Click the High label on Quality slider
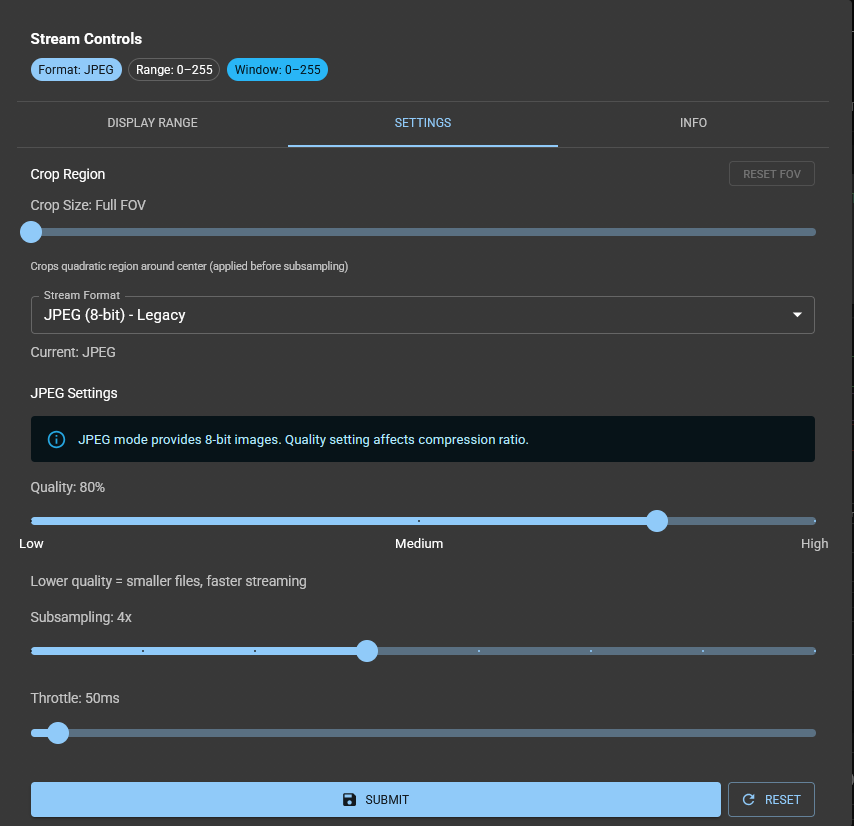854x826 pixels. coord(814,544)
